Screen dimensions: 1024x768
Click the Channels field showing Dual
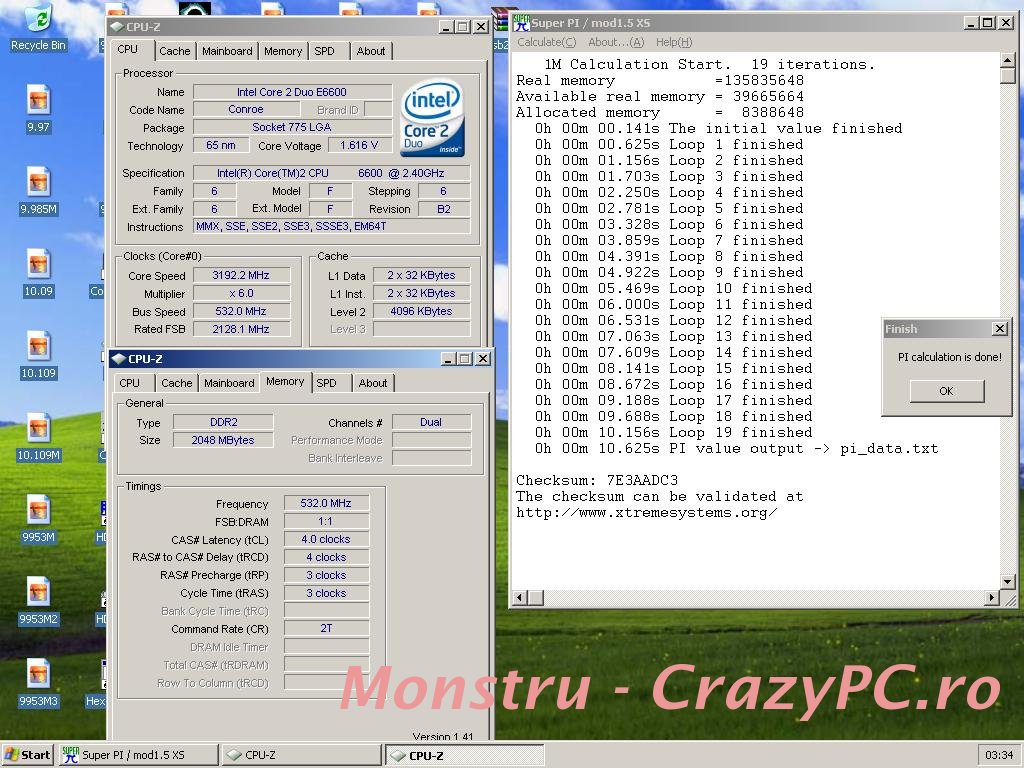click(431, 423)
